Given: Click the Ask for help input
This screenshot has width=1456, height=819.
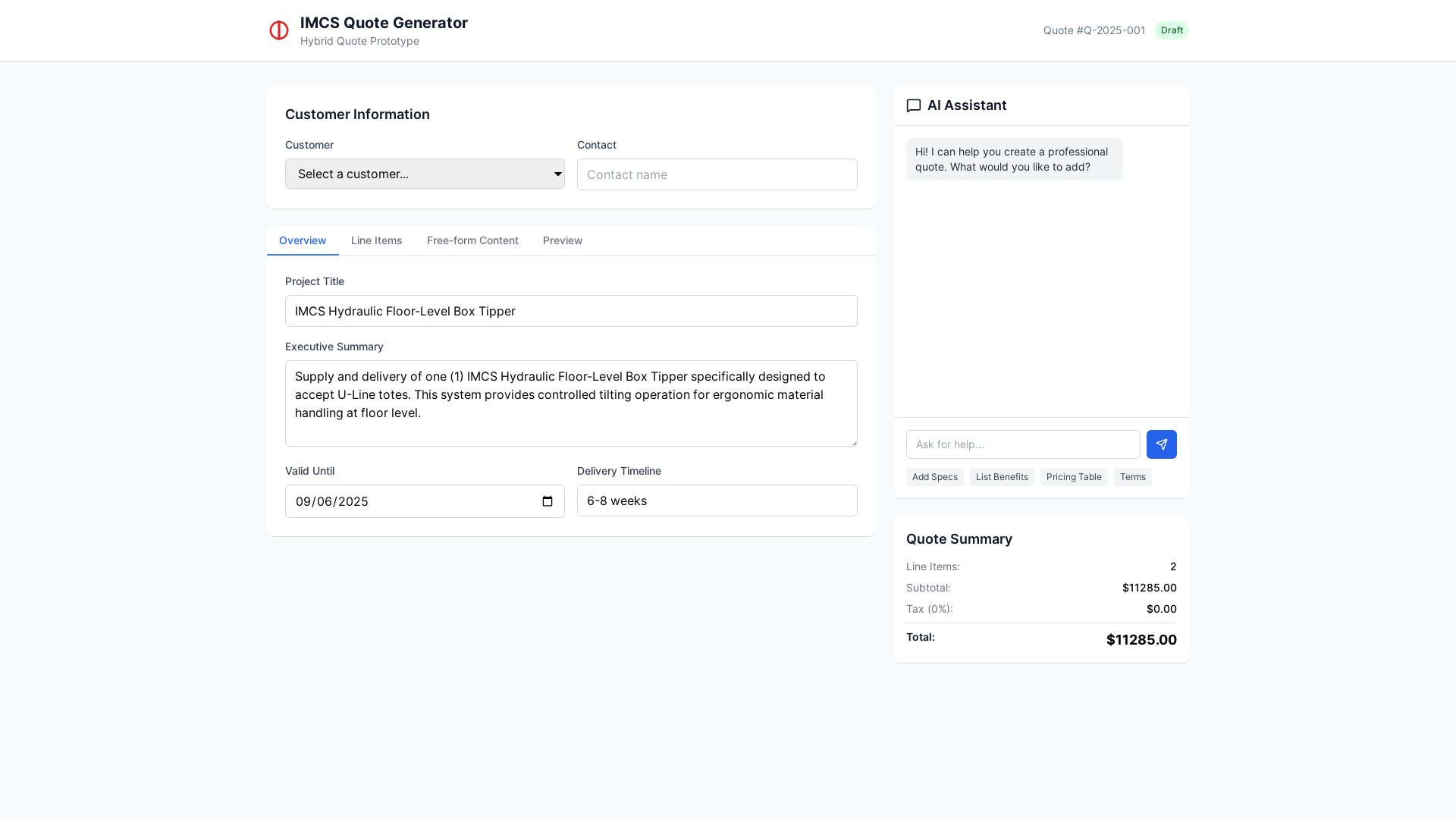Looking at the screenshot, I should coord(1023,444).
